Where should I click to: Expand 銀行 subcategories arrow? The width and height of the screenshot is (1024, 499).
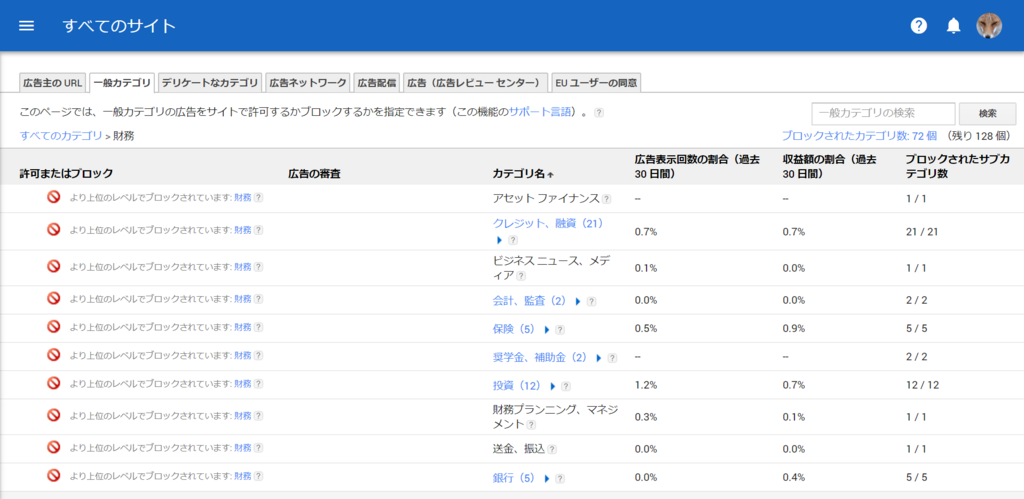point(547,478)
